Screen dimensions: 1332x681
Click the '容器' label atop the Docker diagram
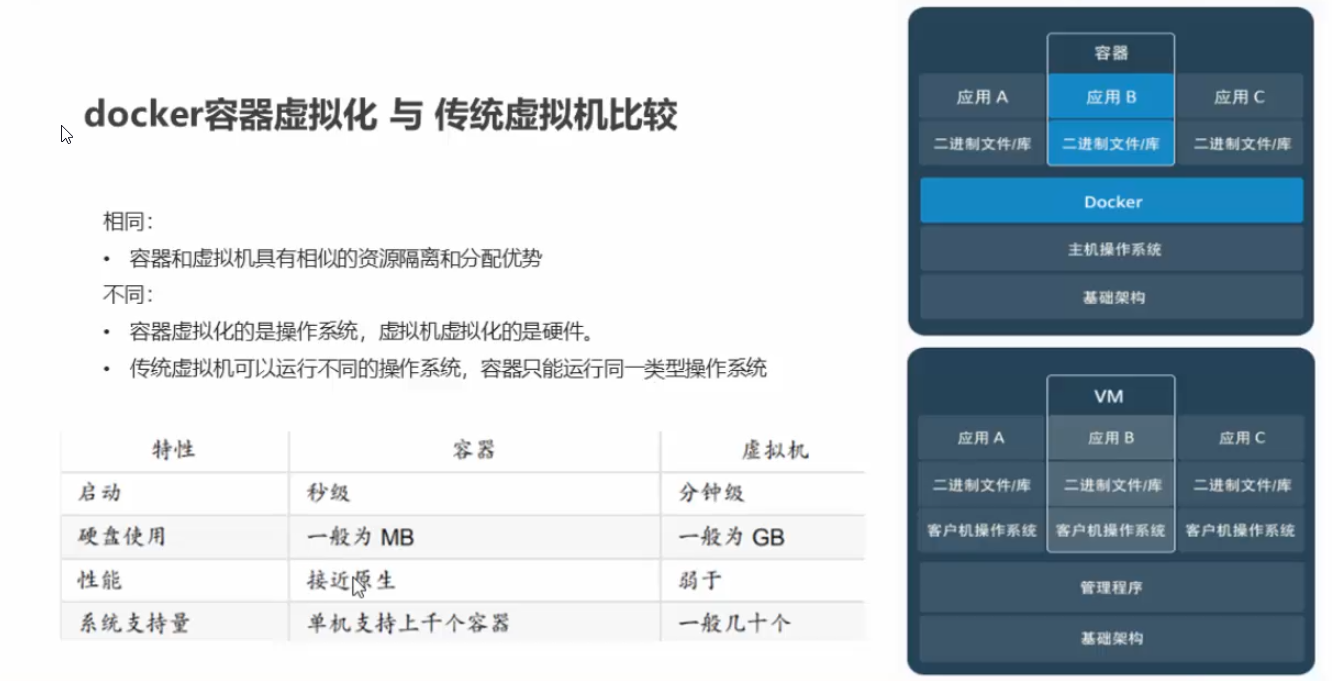(x=1111, y=53)
